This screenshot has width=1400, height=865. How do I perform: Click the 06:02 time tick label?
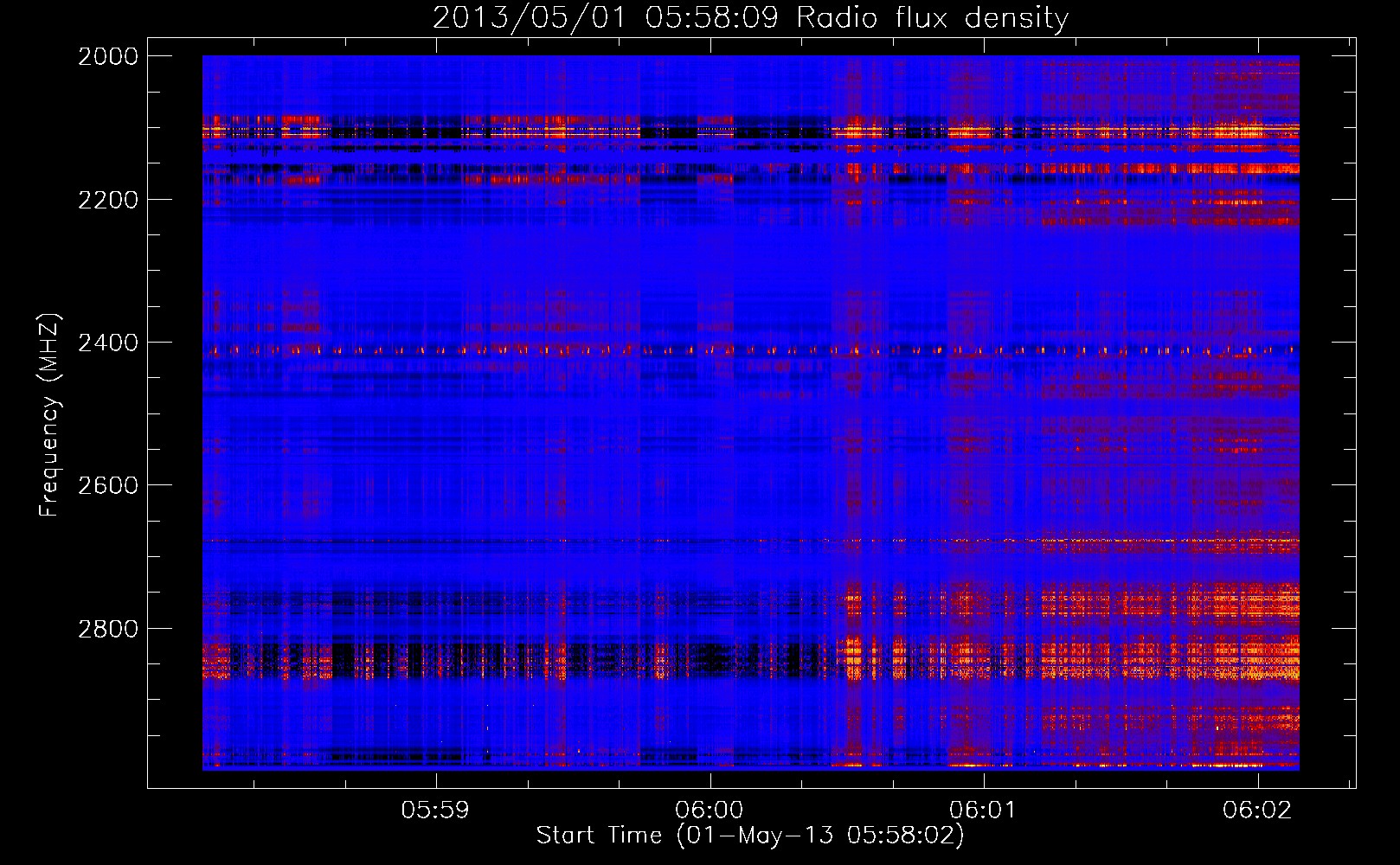[1256, 810]
